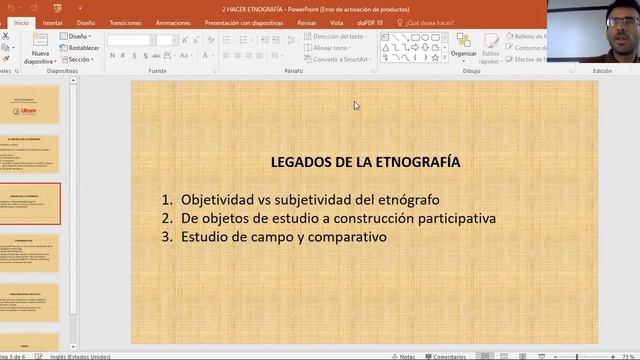Switch to slide sorter view icon
This screenshot has height=360, width=640.
[x=504, y=356]
